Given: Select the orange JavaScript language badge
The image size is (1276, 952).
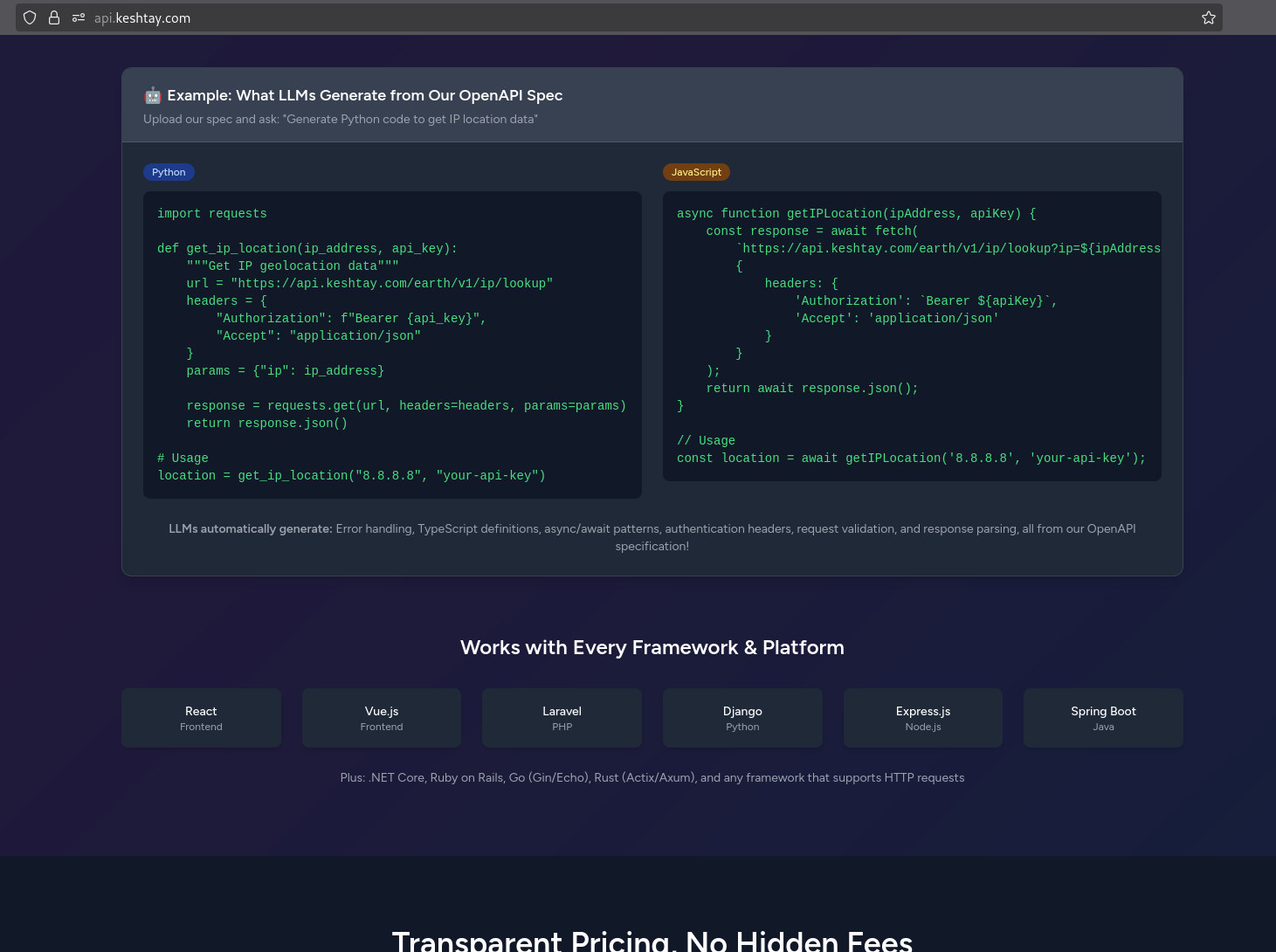Looking at the screenshot, I should [x=696, y=172].
